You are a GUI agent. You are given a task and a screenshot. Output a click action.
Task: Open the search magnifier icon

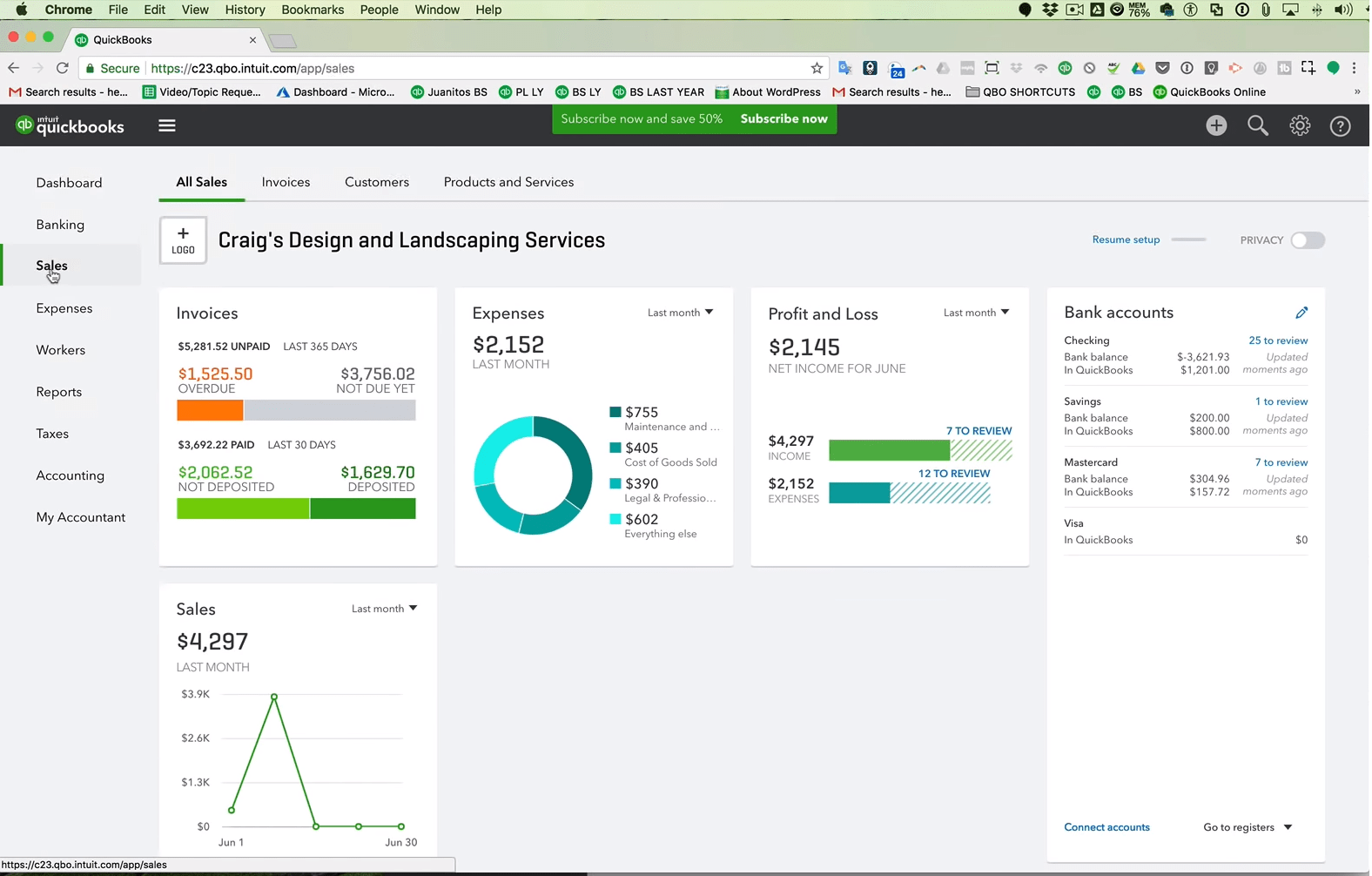(1258, 125)
